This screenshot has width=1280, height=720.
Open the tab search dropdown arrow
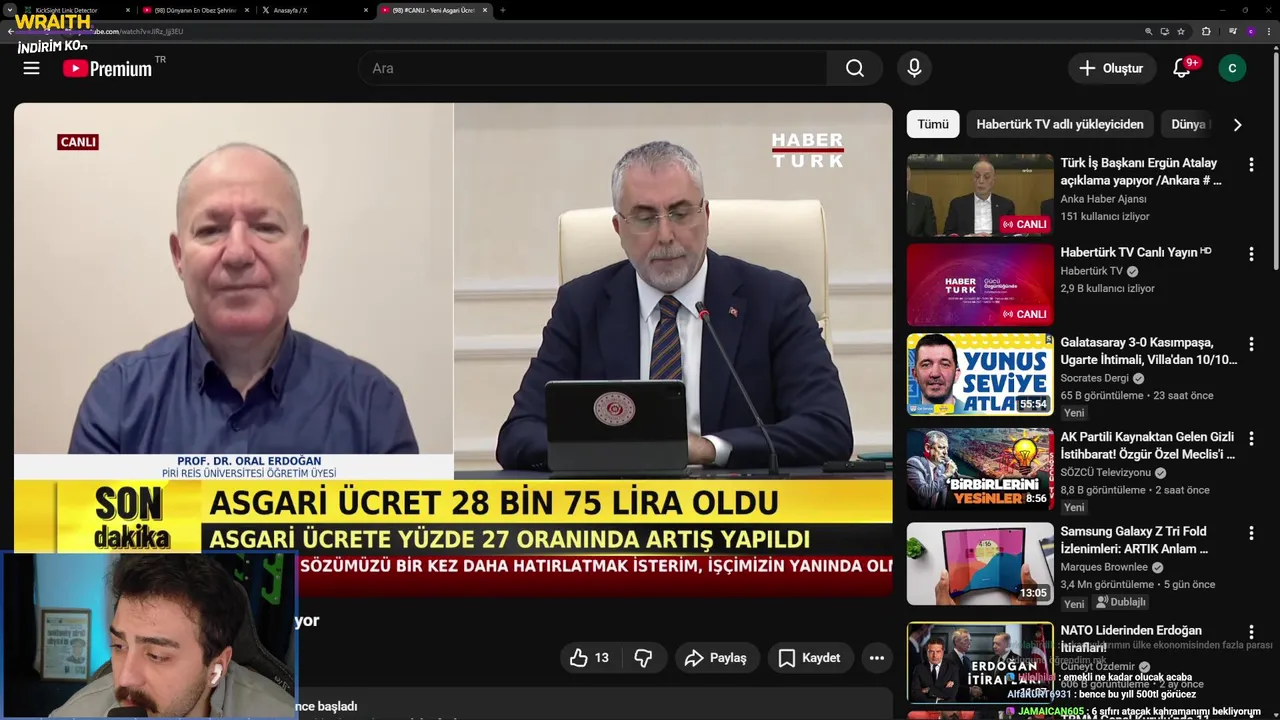pos(10,10)
